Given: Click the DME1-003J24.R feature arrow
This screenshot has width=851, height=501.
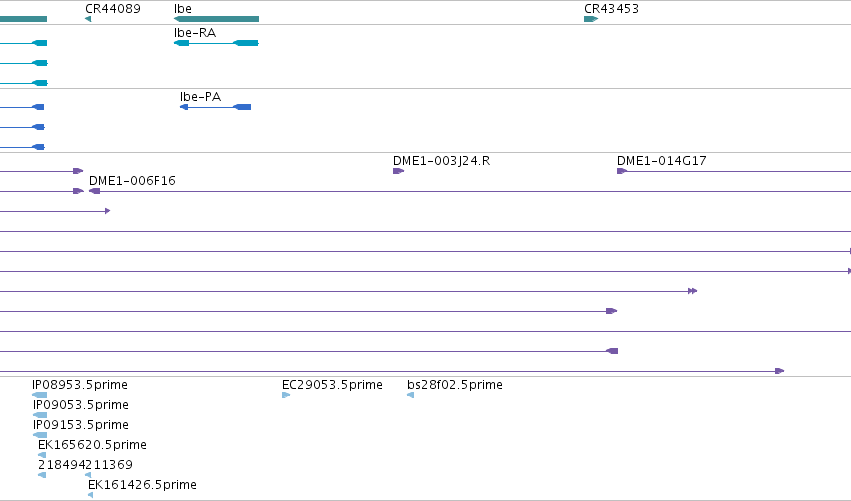Looking at the screenshot, I should point(398,171).
